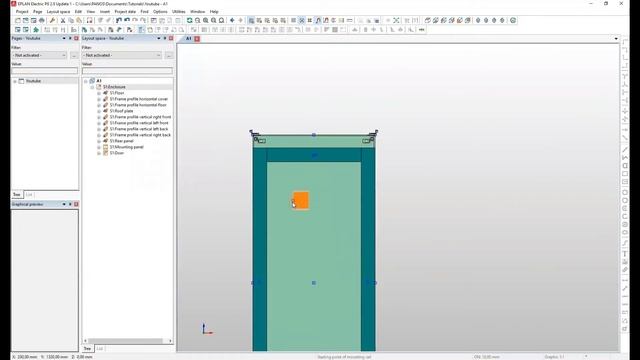Click the round smiley-like icon ending the toolbar

[x=513, y=20]
